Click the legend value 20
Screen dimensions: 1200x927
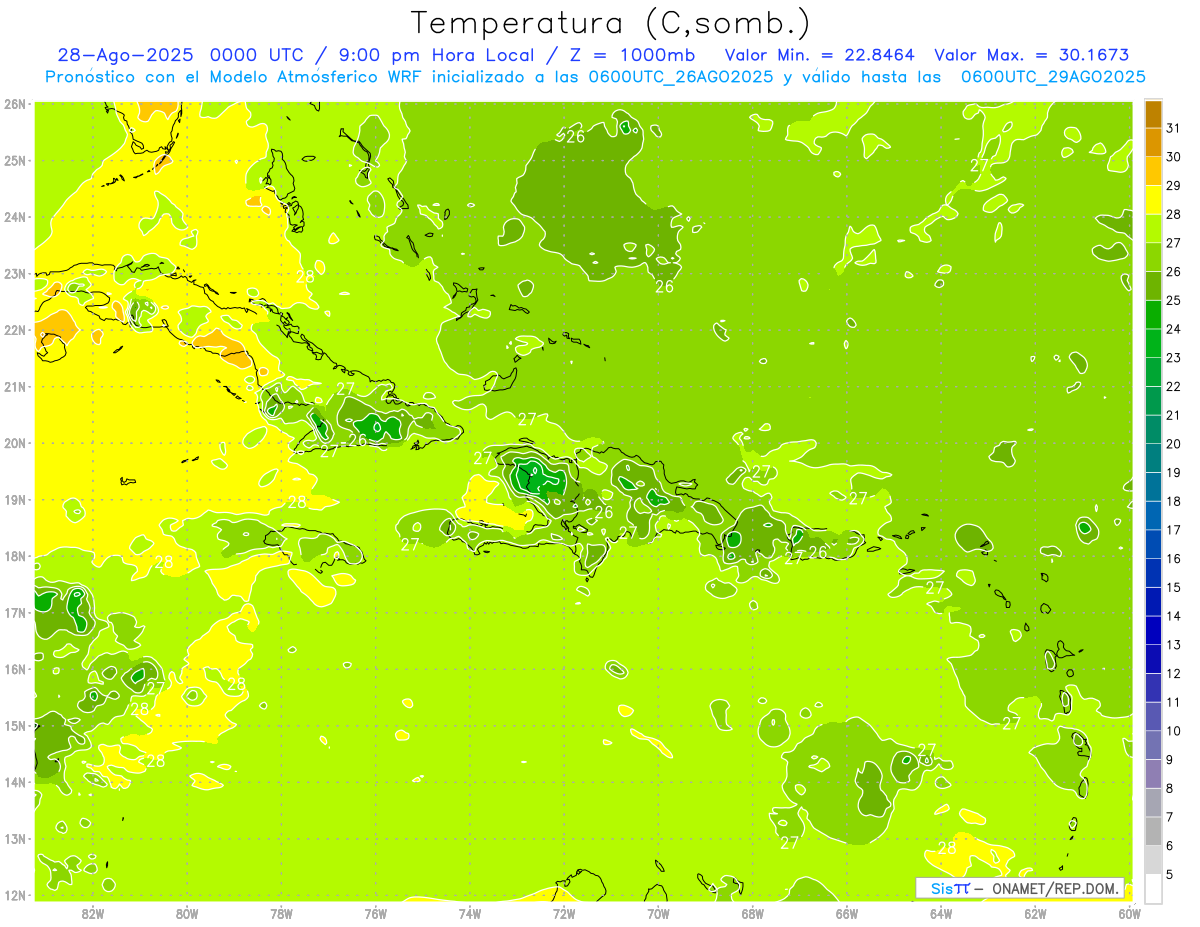[x=1174, y=444]
